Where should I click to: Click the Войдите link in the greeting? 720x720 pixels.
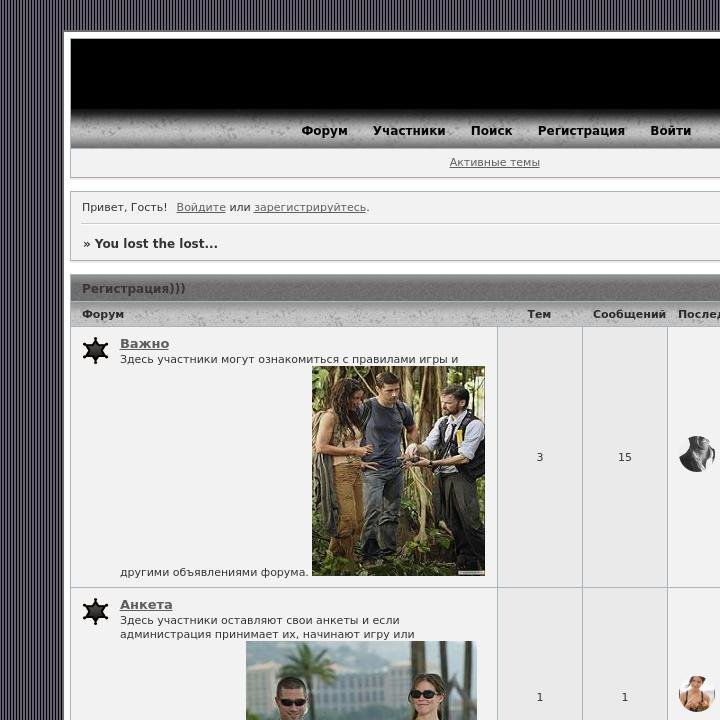coord(201,207)
